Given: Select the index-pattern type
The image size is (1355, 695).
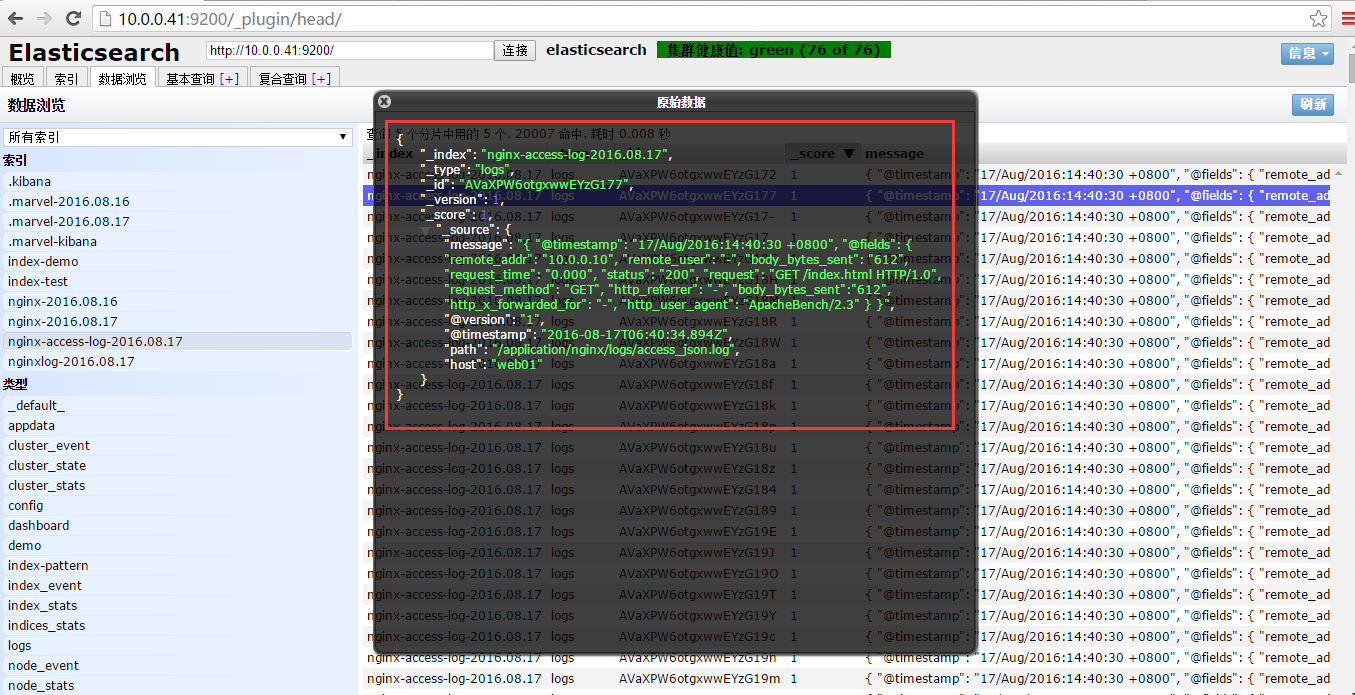Looking at the screenshot, I should (x=177, y=565).
